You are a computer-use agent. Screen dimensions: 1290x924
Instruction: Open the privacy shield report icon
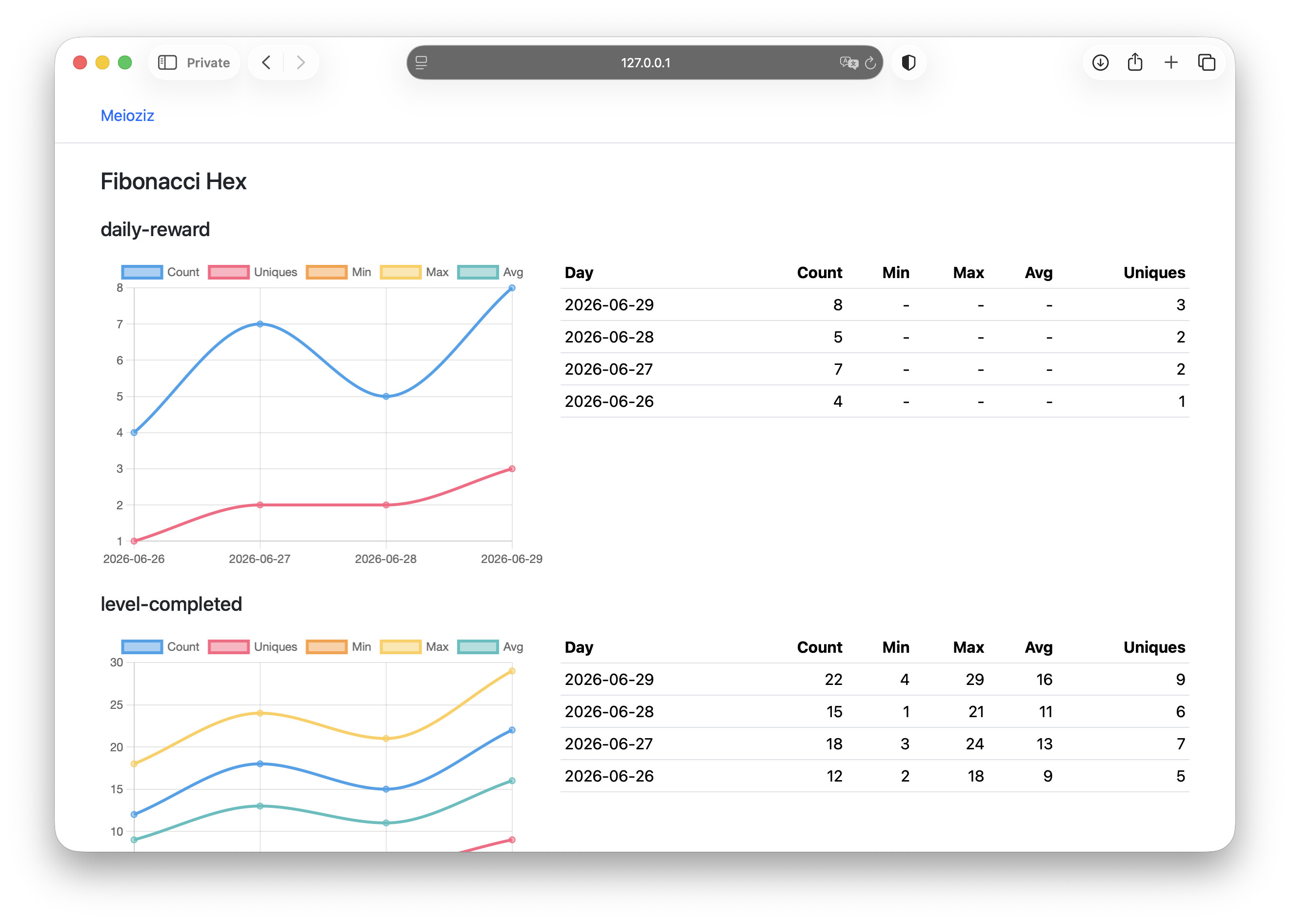point(908,62)
